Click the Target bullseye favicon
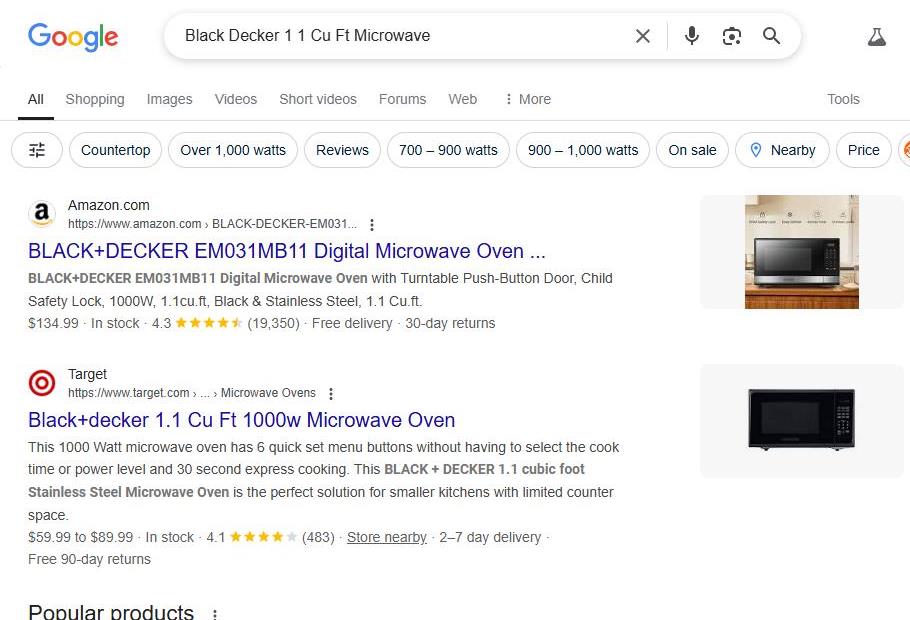The width and height of the screenshot is (910, 620). (42, 383)
